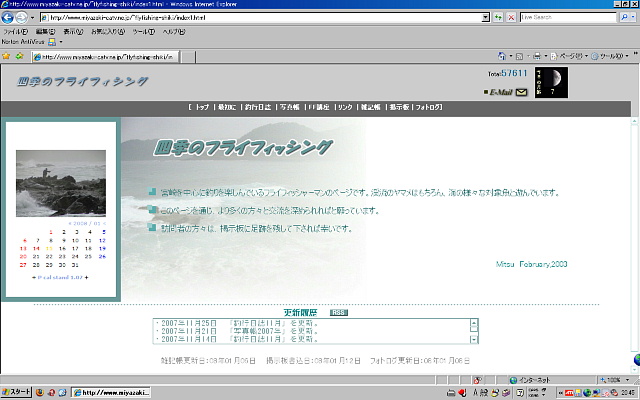Image resolution: width=640 pixels, height=400 pixels.
Task: Click the フォトログ navigation link
Action: 428,107
